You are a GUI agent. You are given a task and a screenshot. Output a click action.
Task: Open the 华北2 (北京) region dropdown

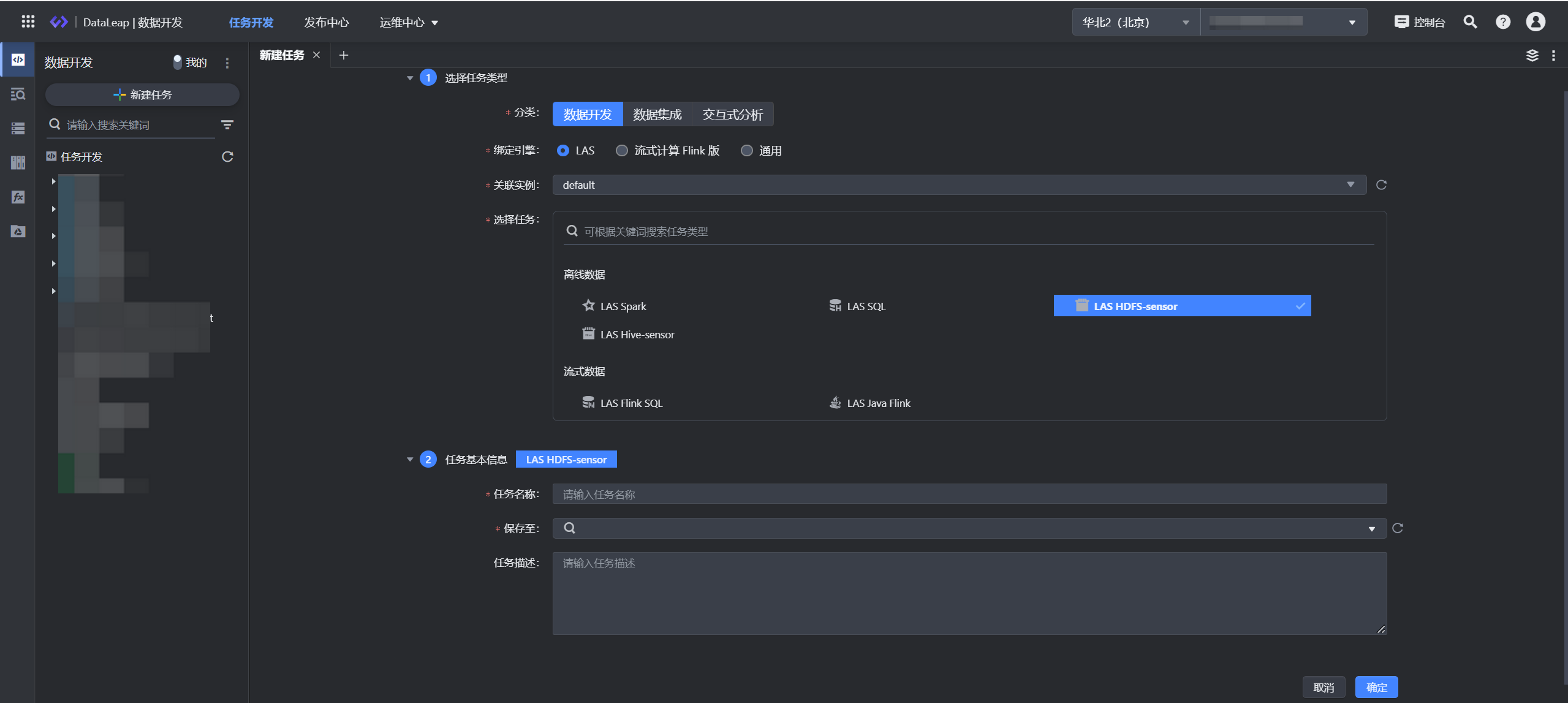tap(1136, 22)
